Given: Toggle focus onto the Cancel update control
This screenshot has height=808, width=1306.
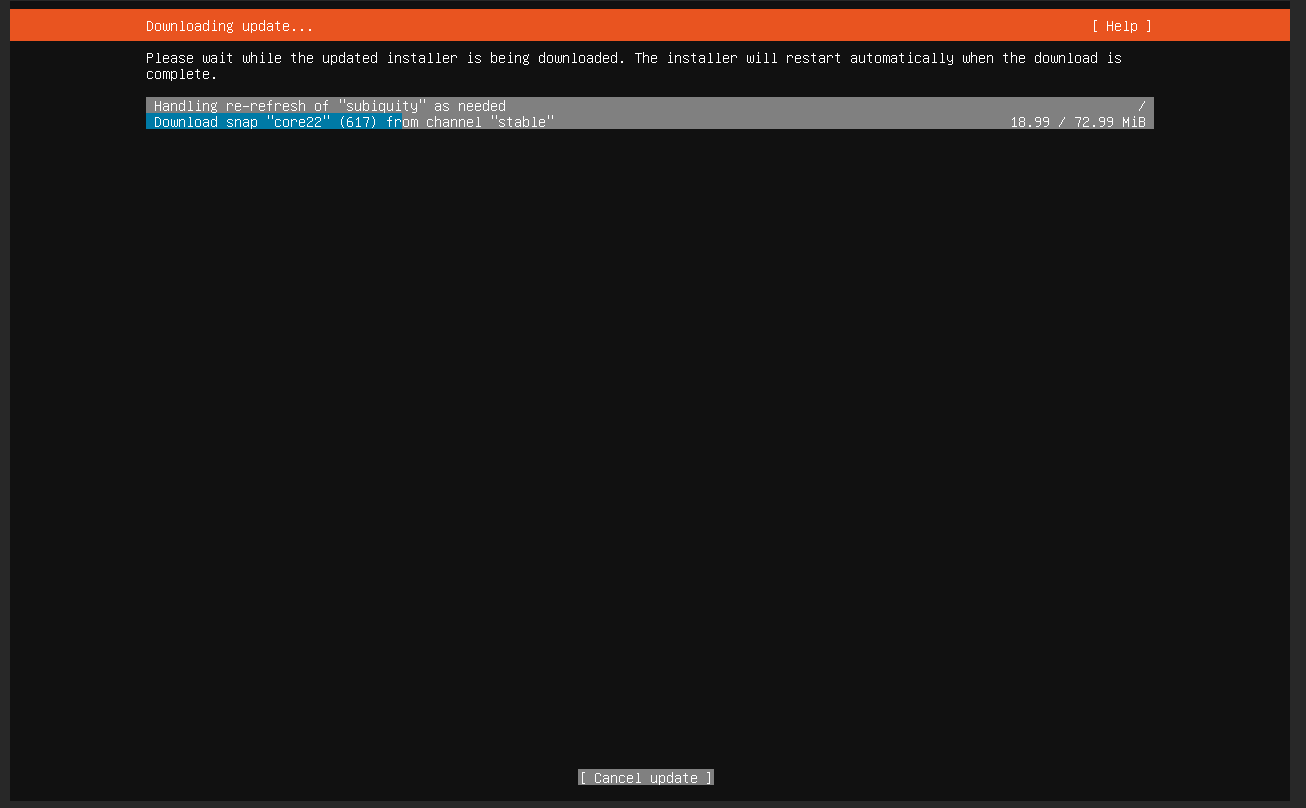Looking at the screenshot, I should [x=645, y=777].
